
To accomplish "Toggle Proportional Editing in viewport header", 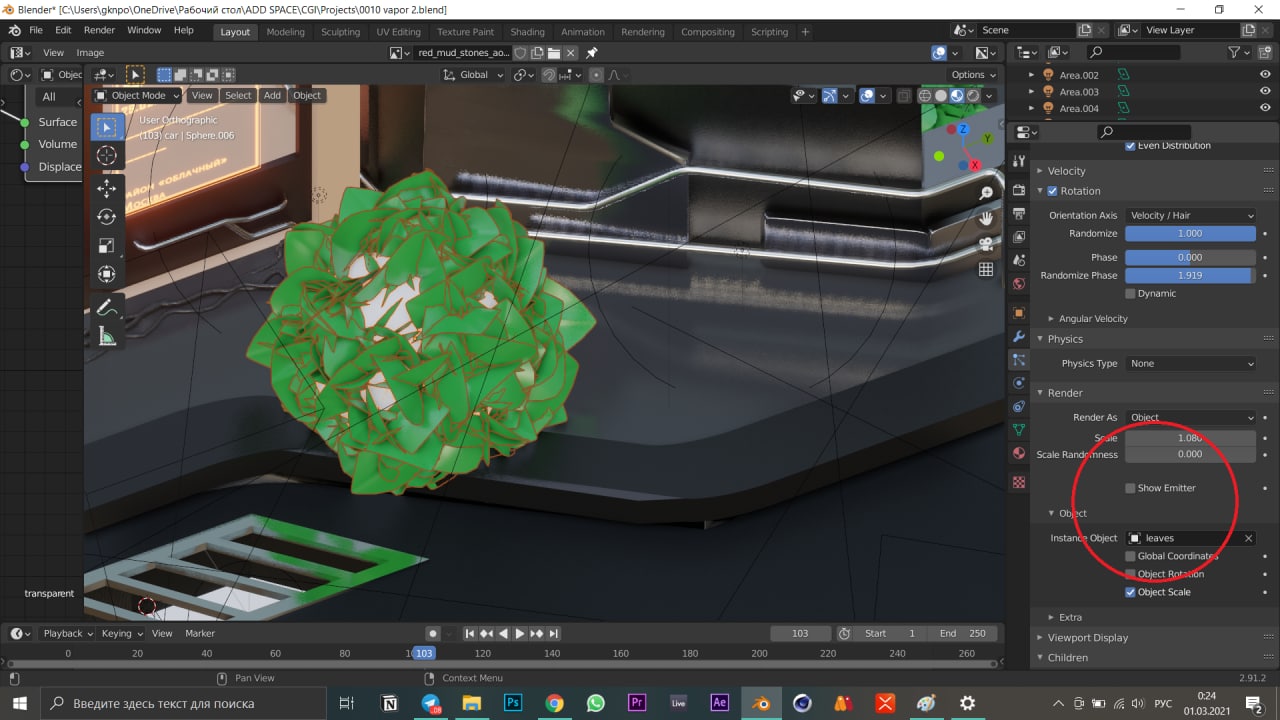I will tap(597, 75).
